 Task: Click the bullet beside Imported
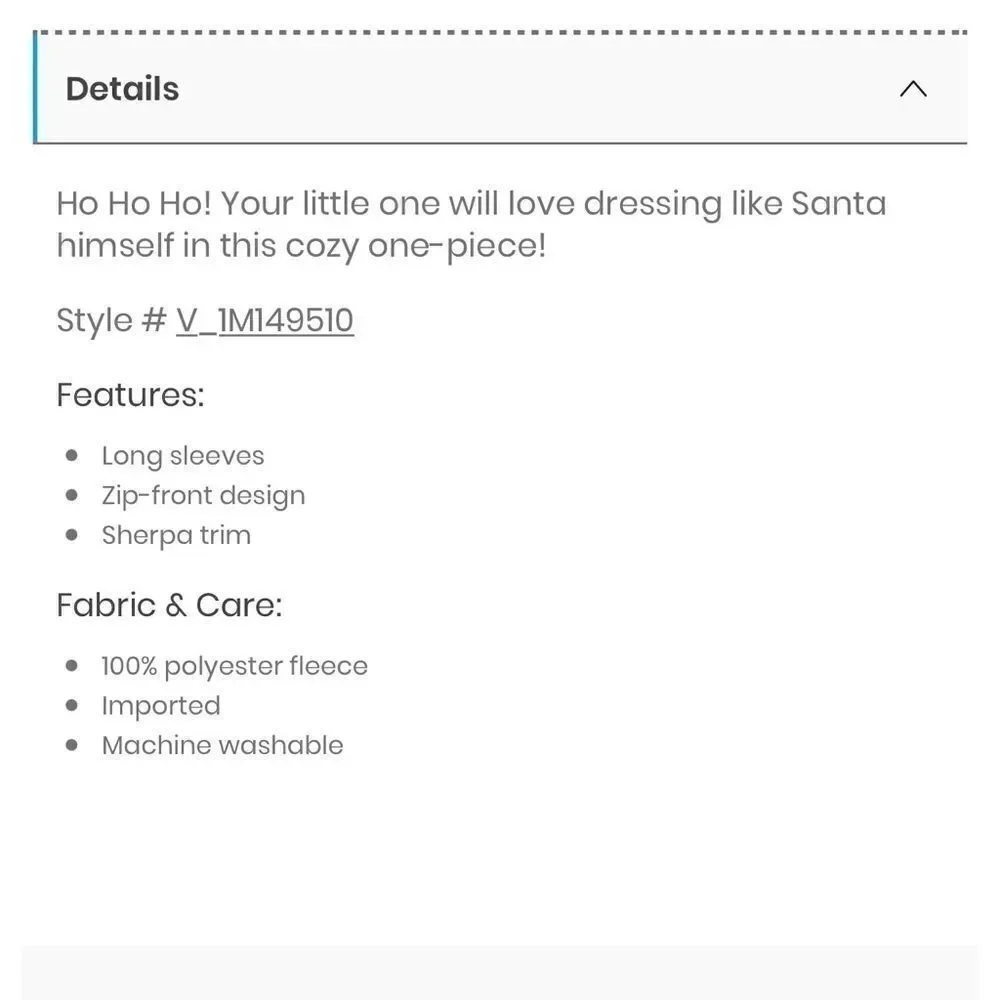coord(71,705)
